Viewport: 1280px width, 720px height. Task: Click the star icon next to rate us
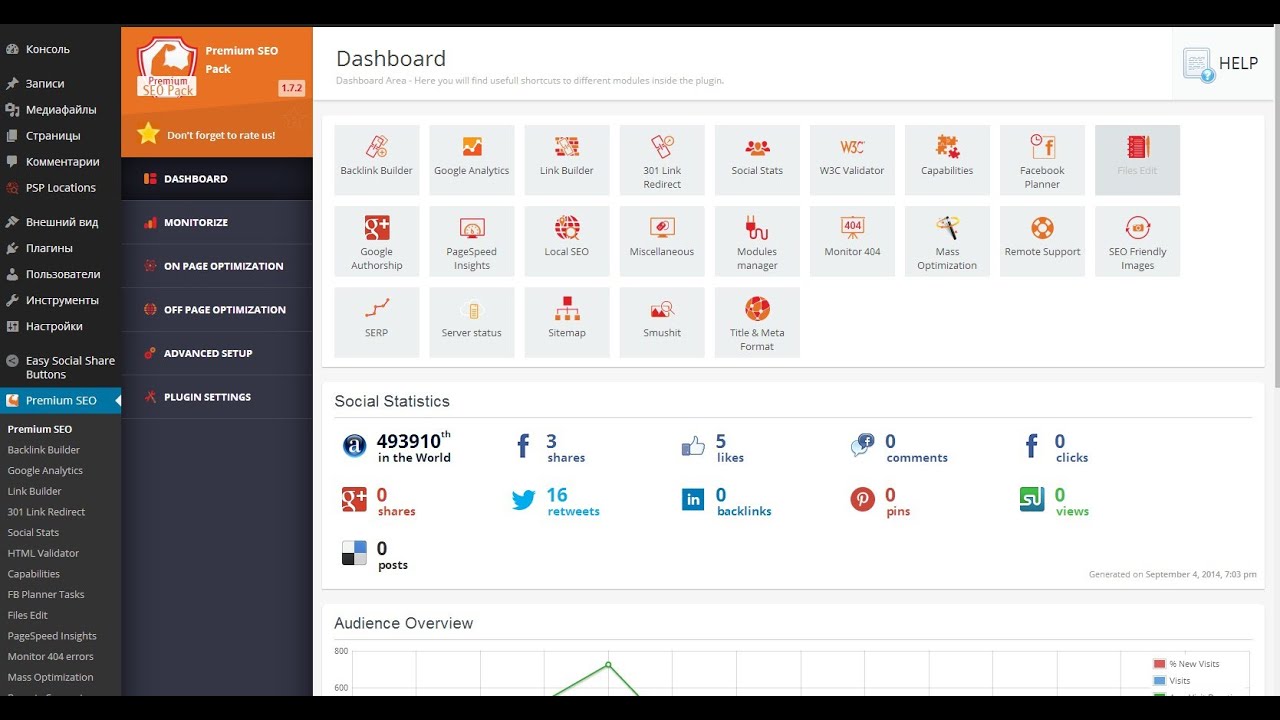click(149, 134)
